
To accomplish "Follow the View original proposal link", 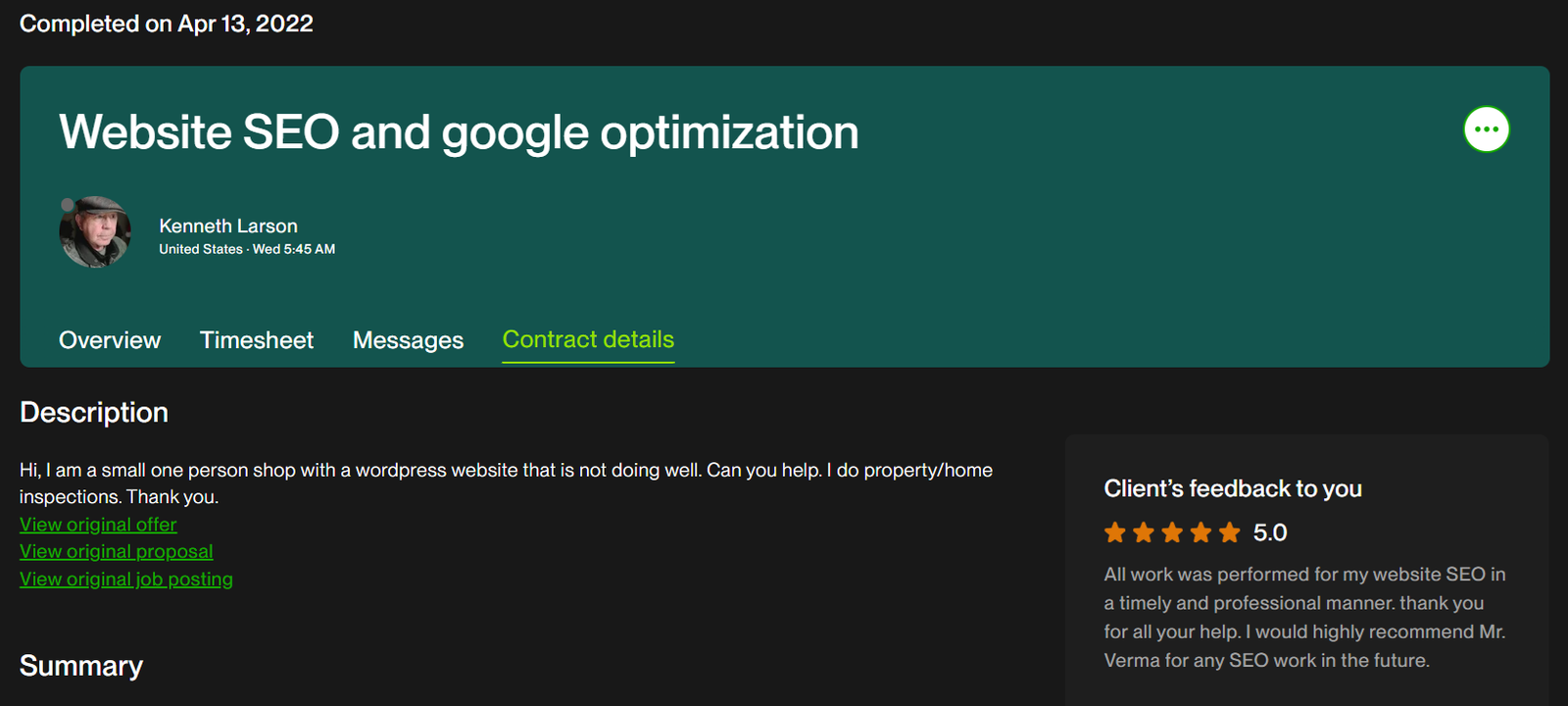I will tap(117, 552).
